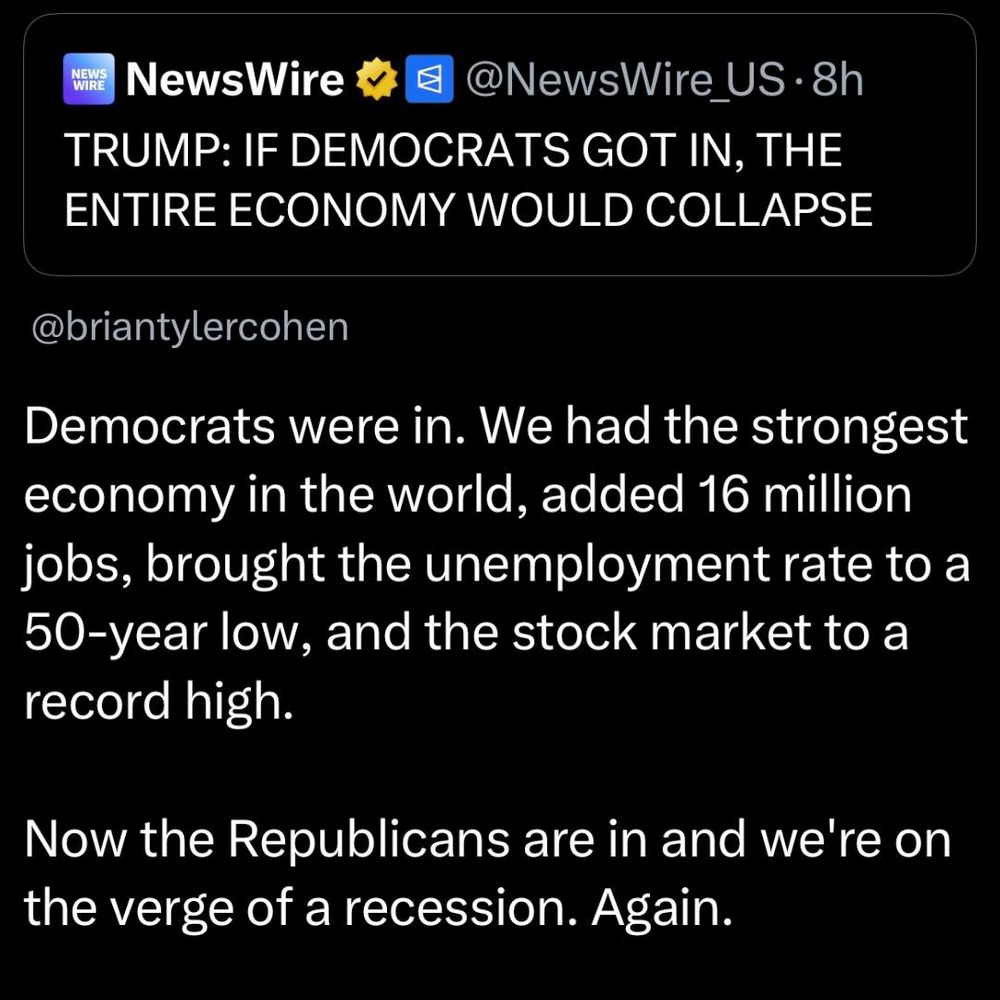Open the quoted NewsWire post card
This screenshot has height=1000, width=1000.
pos(499,145)
